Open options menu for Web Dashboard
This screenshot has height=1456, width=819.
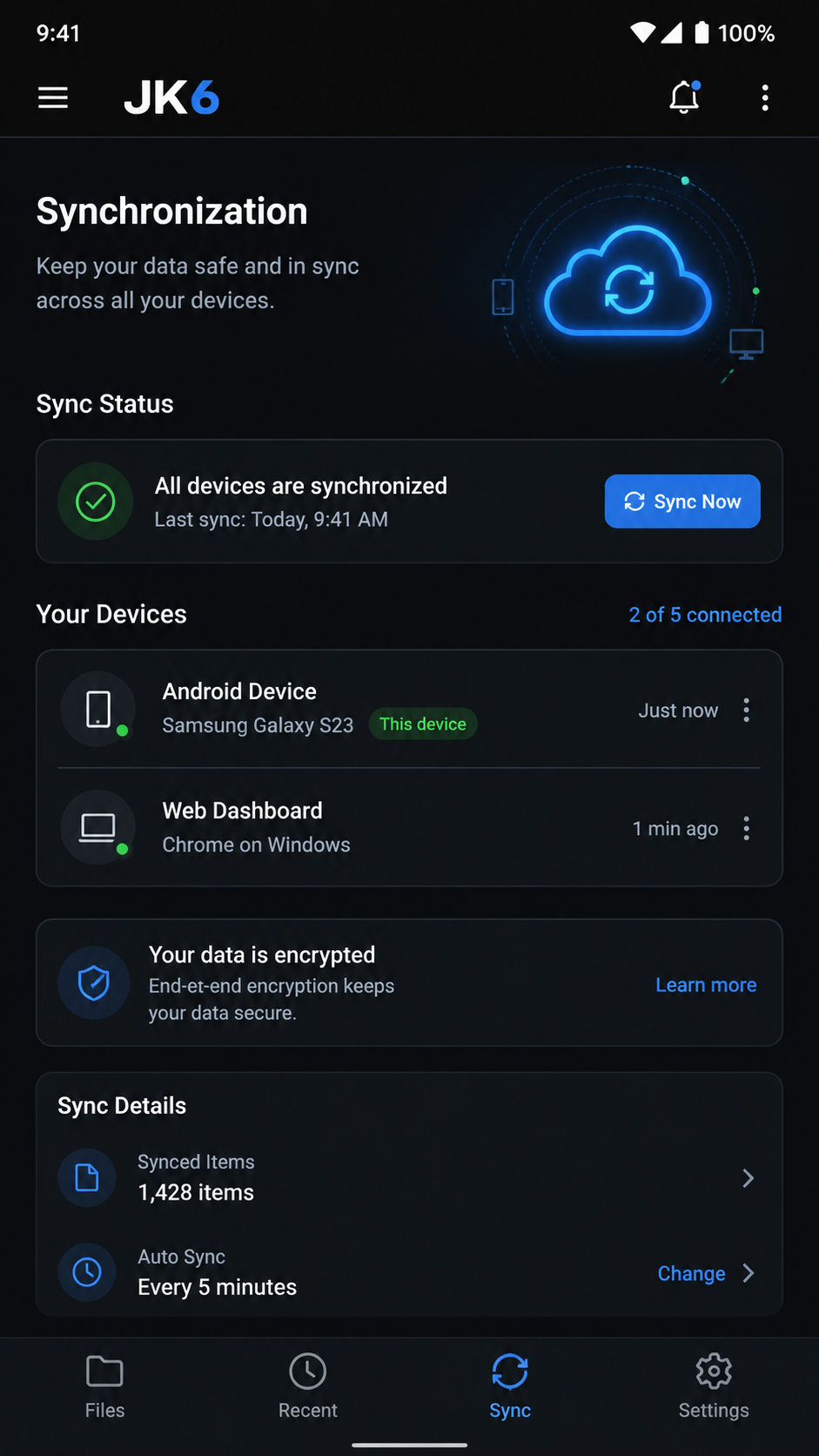coord(746,828)
